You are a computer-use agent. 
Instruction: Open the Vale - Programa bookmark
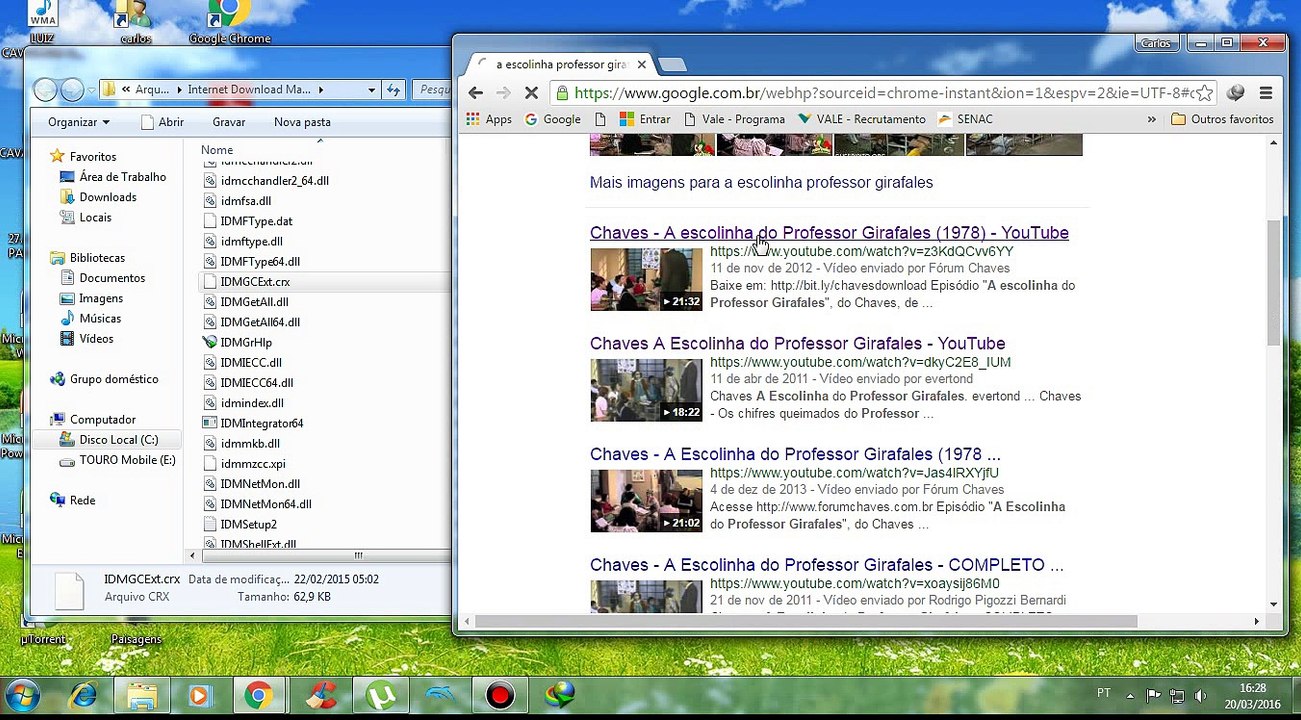(x=734, y=119)
